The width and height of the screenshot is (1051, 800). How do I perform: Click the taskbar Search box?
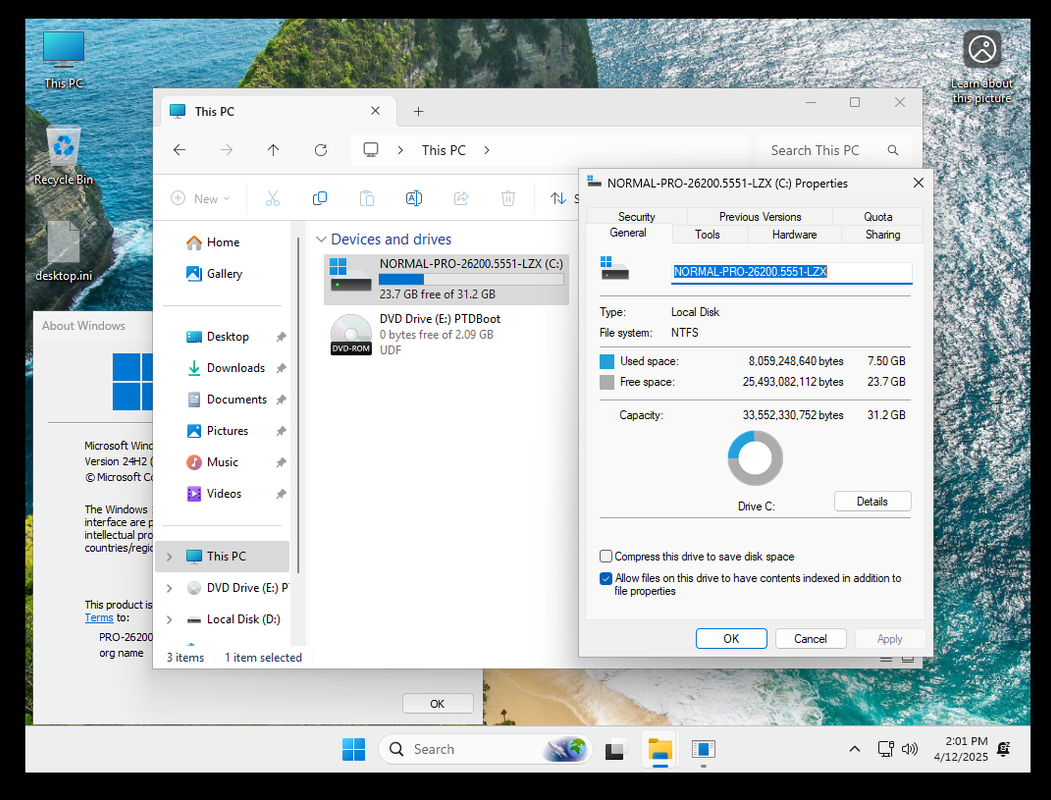pyautogui.click(x=485, y=749)
